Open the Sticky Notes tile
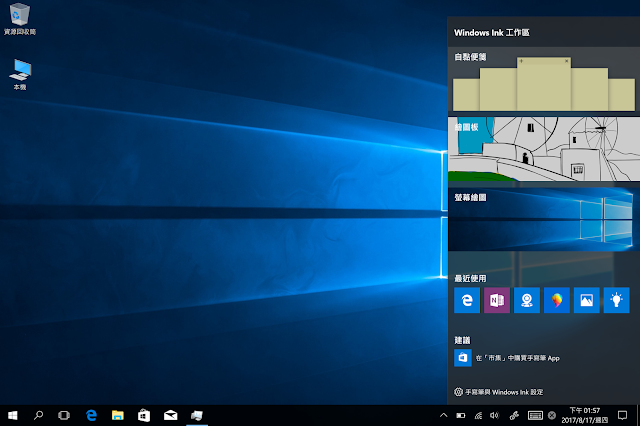The image size is (640, 426). [544, 79]
